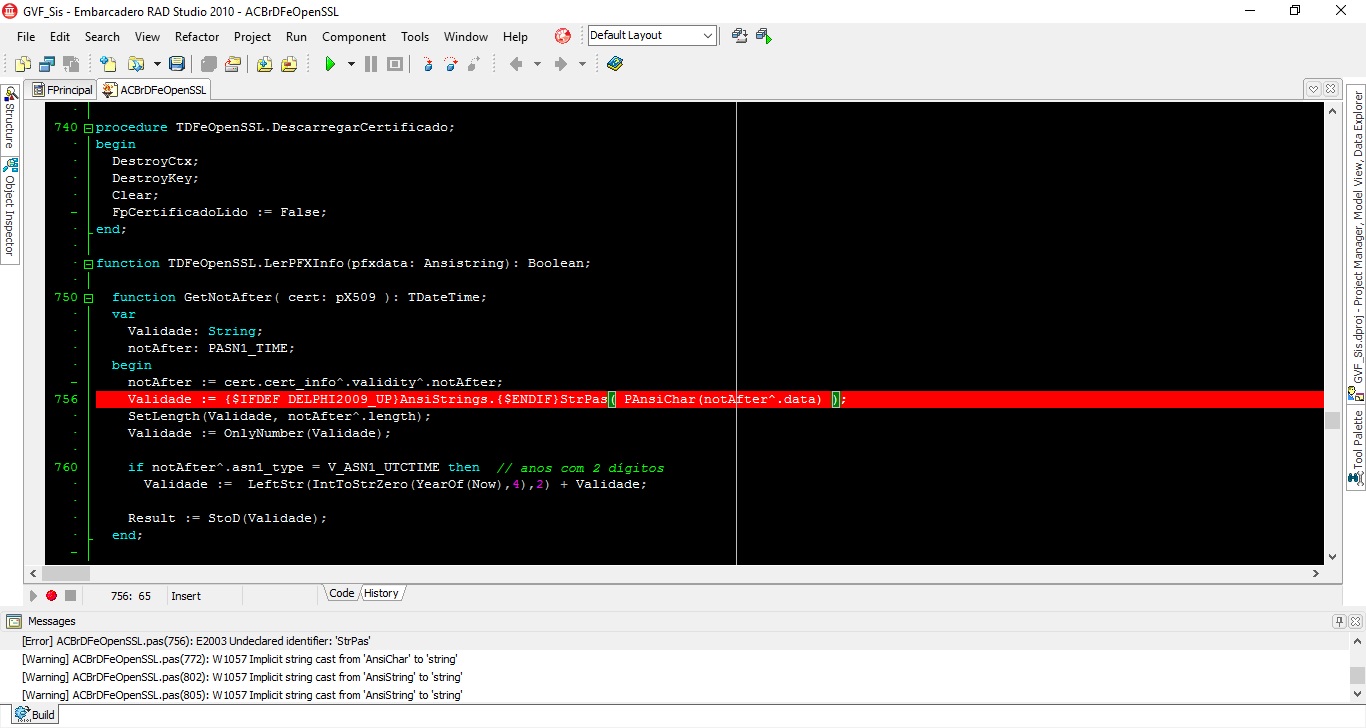Select the Build tab in Messages
The image size is (1366, 728).
click(35, 715)
